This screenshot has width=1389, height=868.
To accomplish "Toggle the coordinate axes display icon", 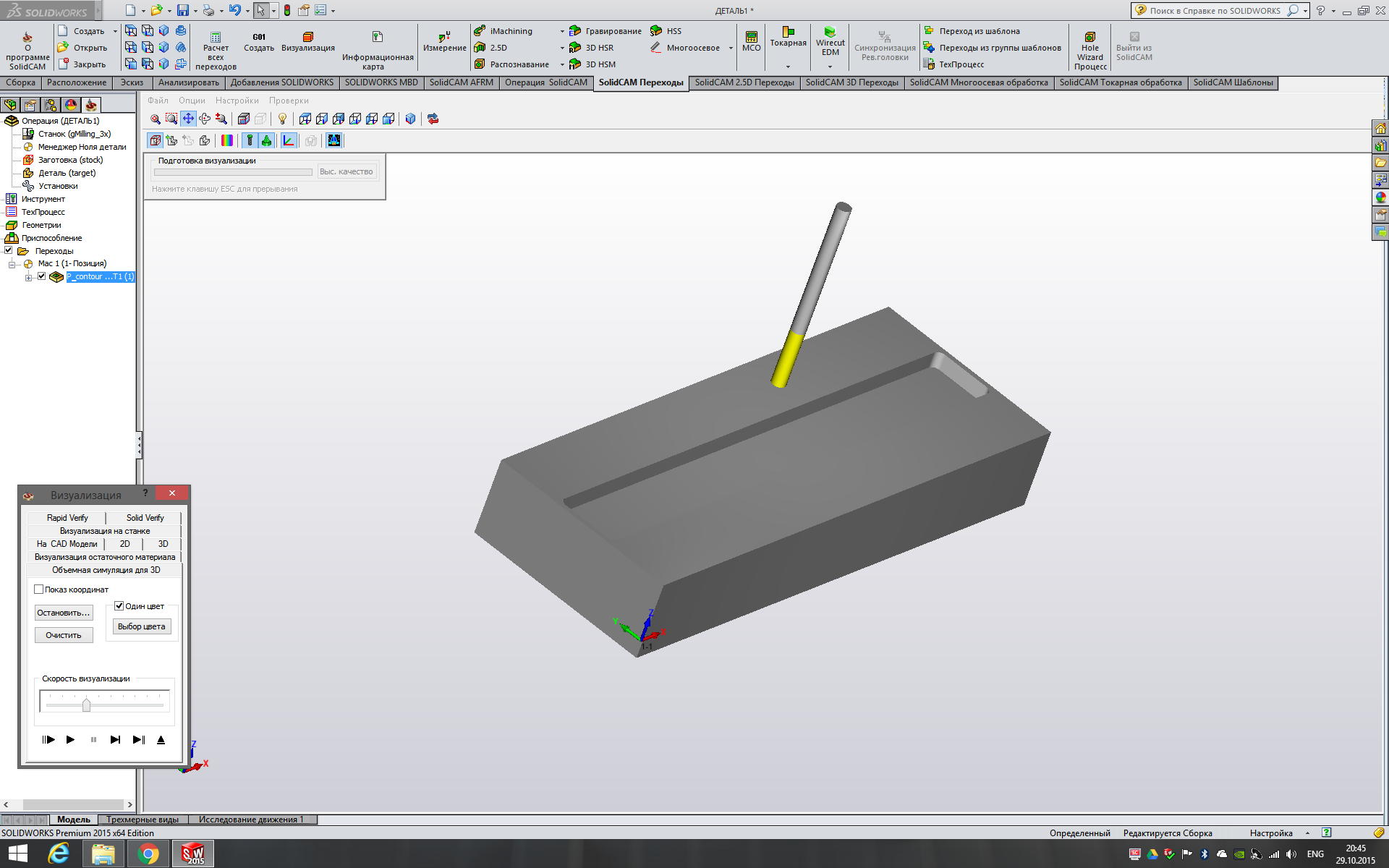I will [289, 140].
